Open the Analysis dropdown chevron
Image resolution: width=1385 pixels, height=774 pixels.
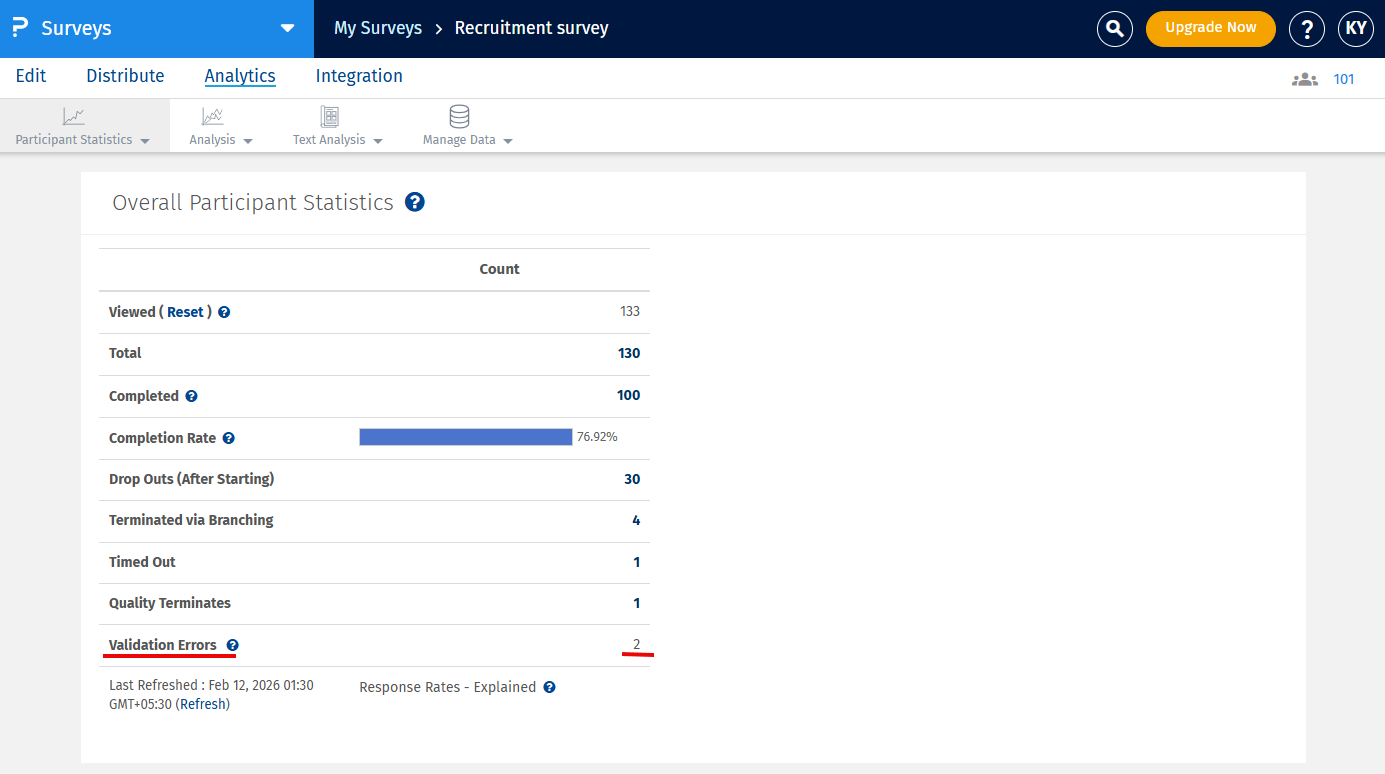click(246, 140)
